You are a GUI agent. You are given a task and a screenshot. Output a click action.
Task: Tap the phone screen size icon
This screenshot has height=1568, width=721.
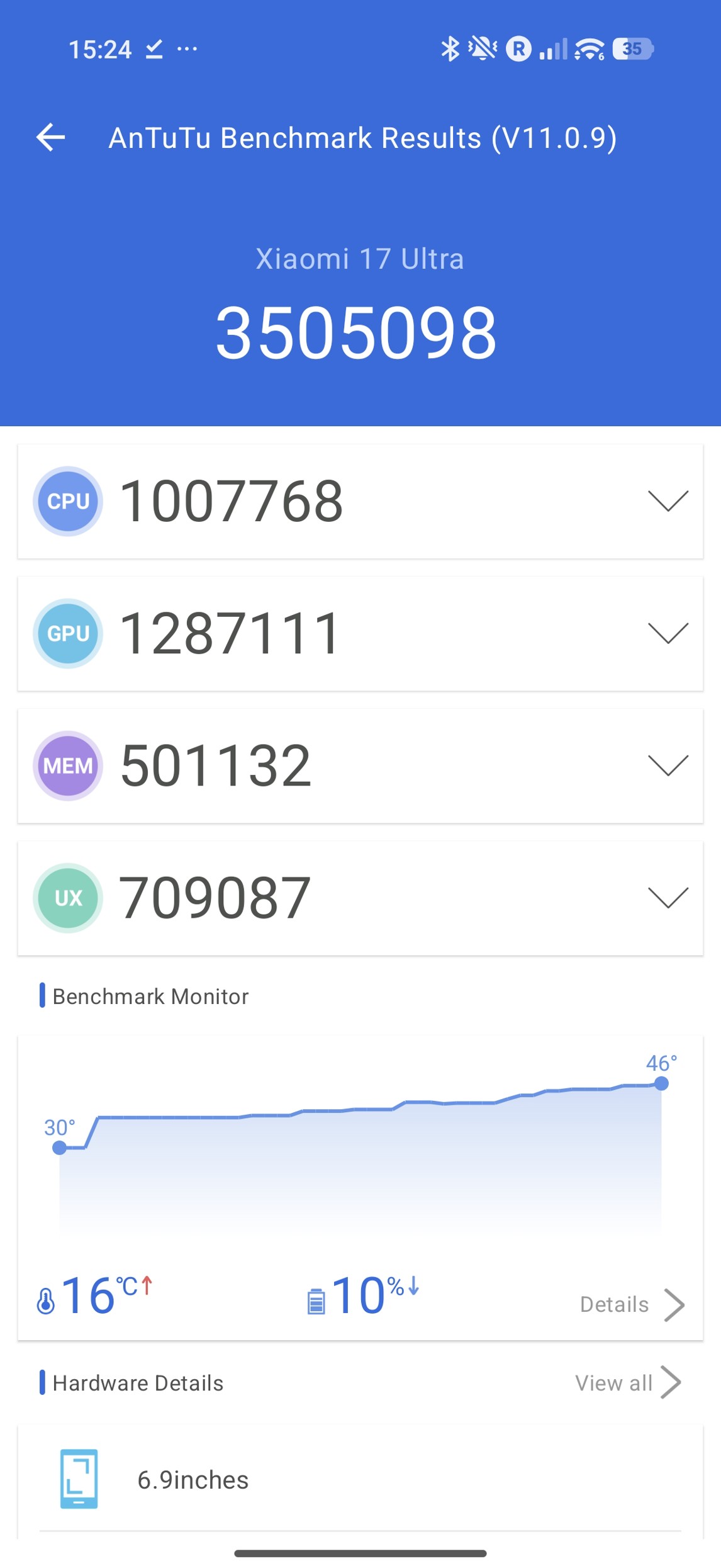point(79,1479)
